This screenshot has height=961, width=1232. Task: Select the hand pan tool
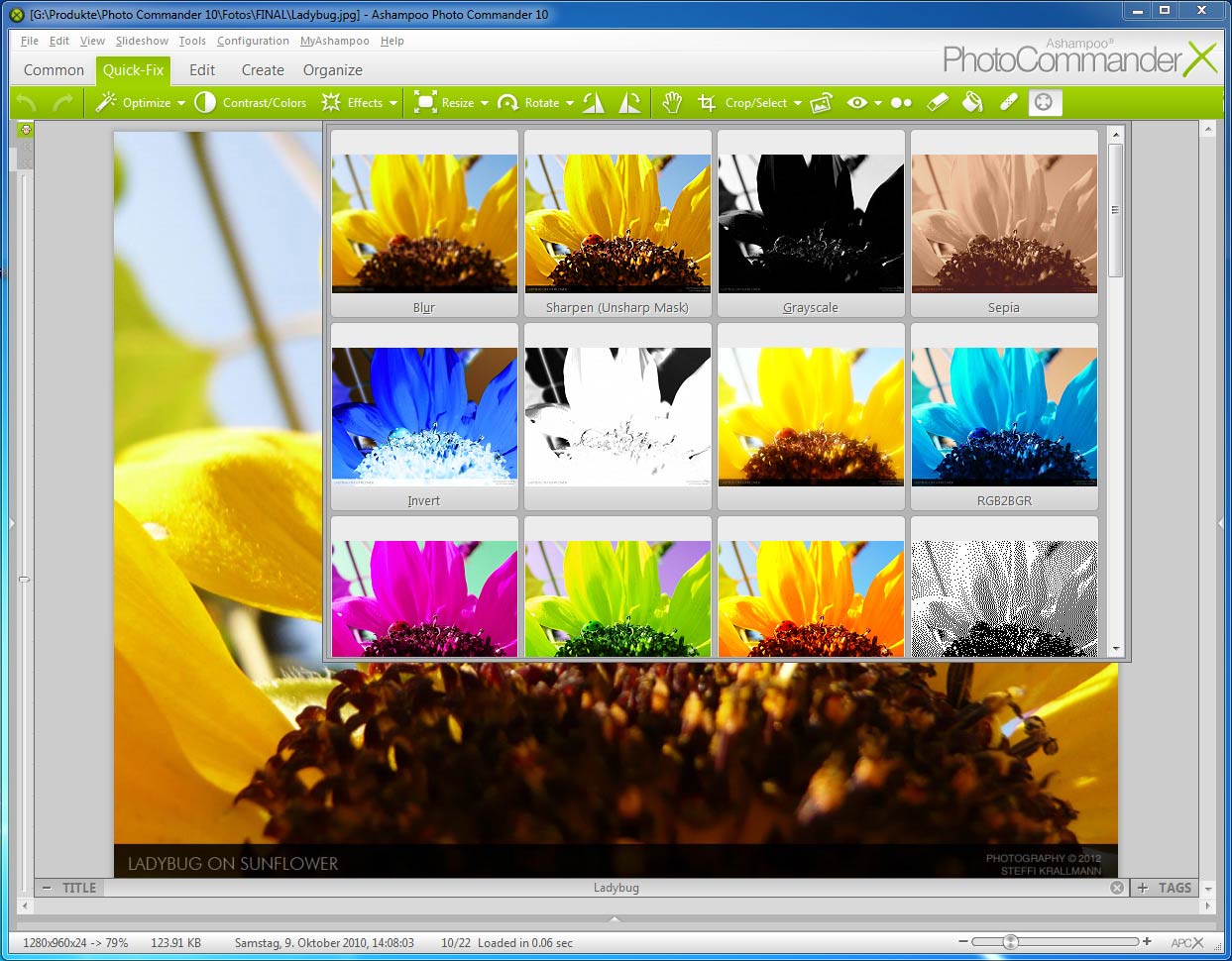[x=672, y=102]
